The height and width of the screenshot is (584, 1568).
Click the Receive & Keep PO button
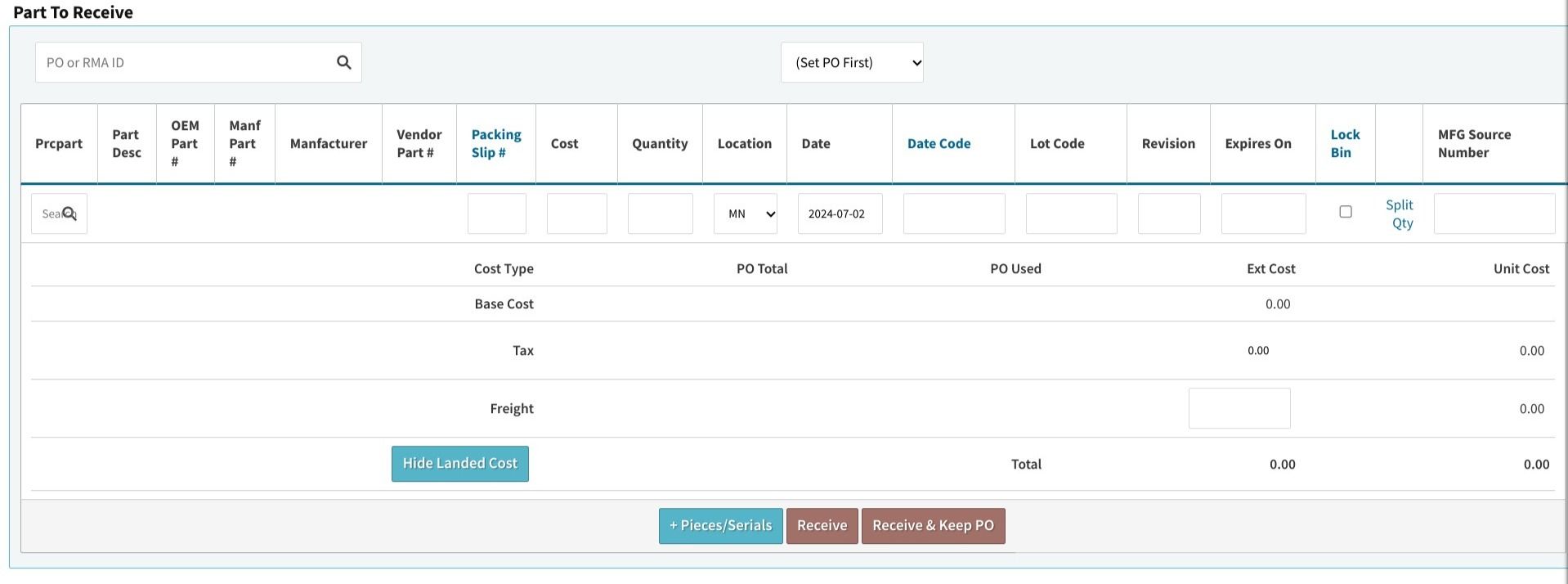[x=933, y=526]
